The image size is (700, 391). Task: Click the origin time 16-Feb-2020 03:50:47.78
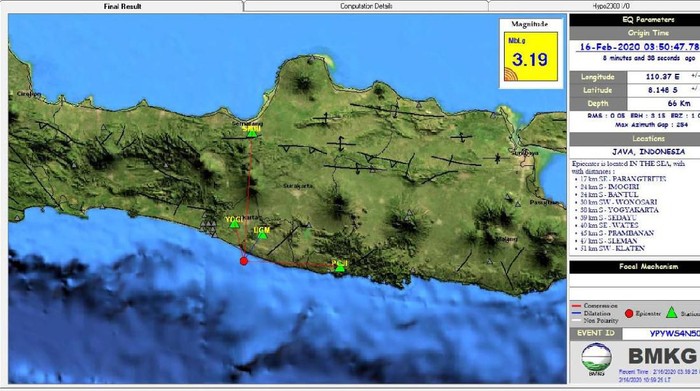coord(639,47)
